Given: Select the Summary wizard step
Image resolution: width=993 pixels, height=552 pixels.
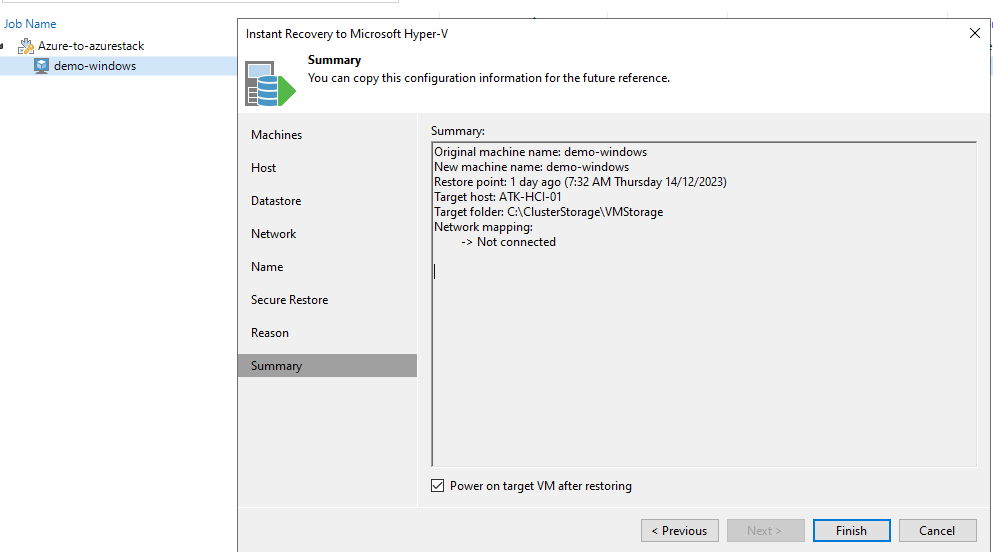Looking at the screenshot, I should coord(276,366).
